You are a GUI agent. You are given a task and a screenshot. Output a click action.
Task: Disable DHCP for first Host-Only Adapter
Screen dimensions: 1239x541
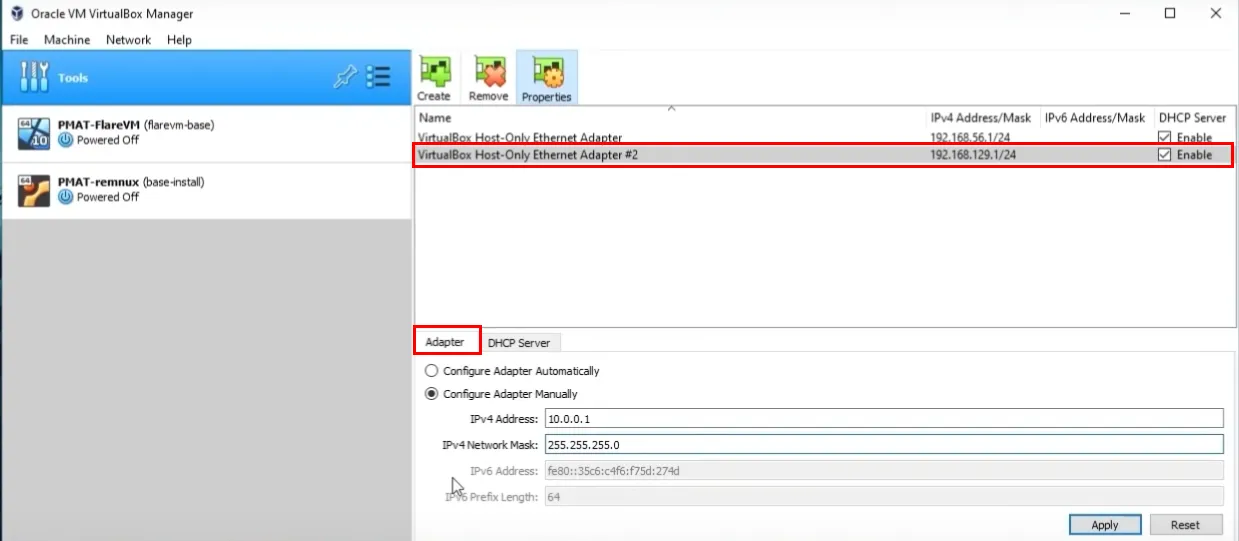1165,138
